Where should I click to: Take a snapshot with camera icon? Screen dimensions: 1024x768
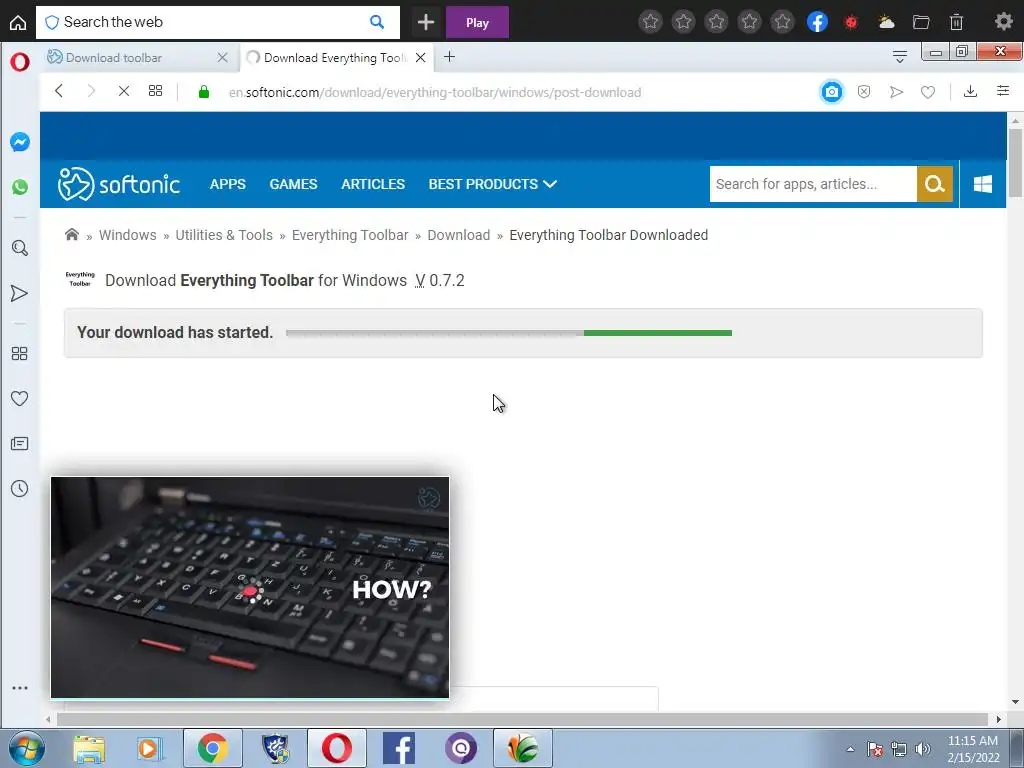click(831, 92)
